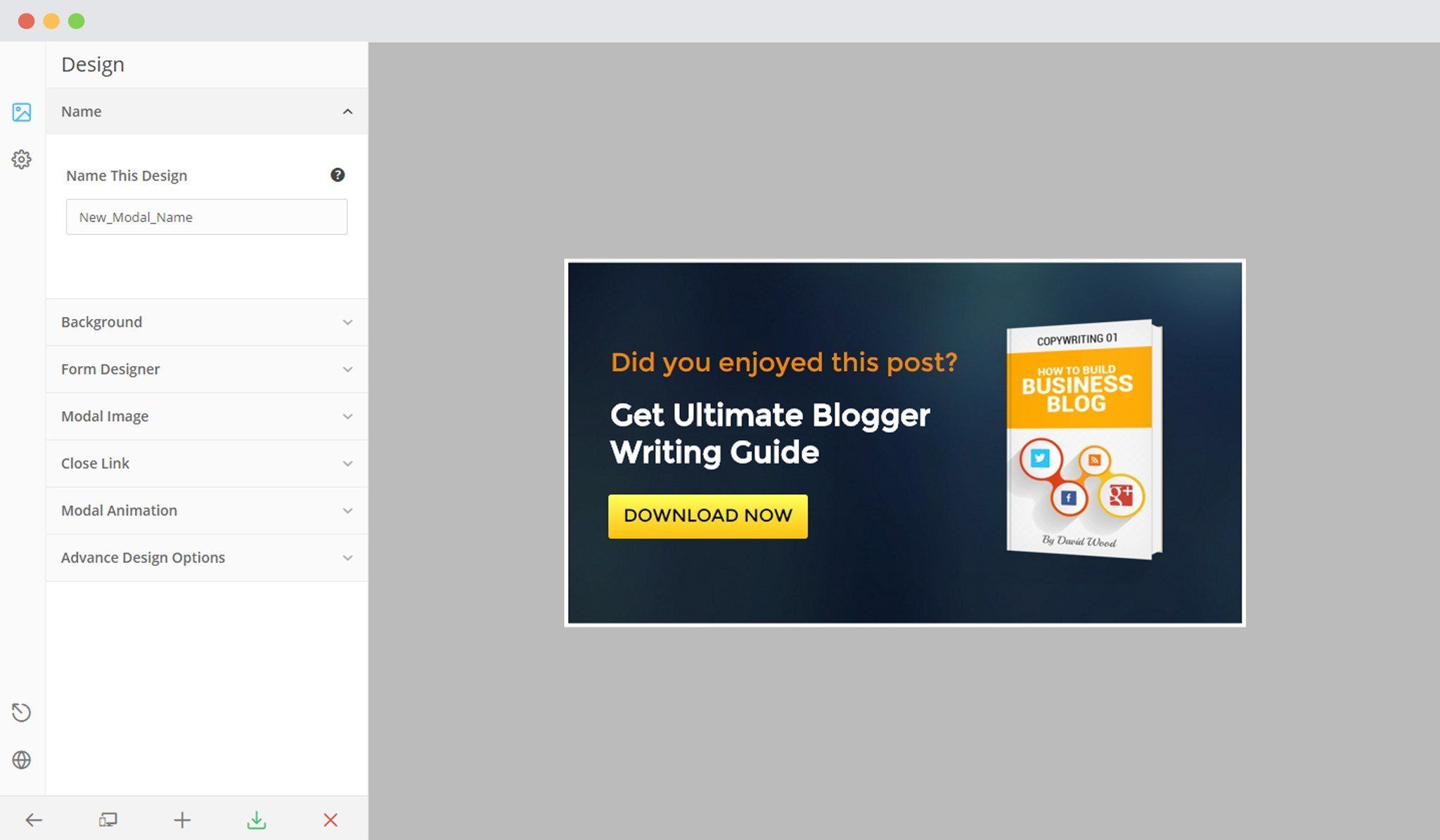
Task: Expand the Background section
Action: pyautogui.click(x=207, y=322)
